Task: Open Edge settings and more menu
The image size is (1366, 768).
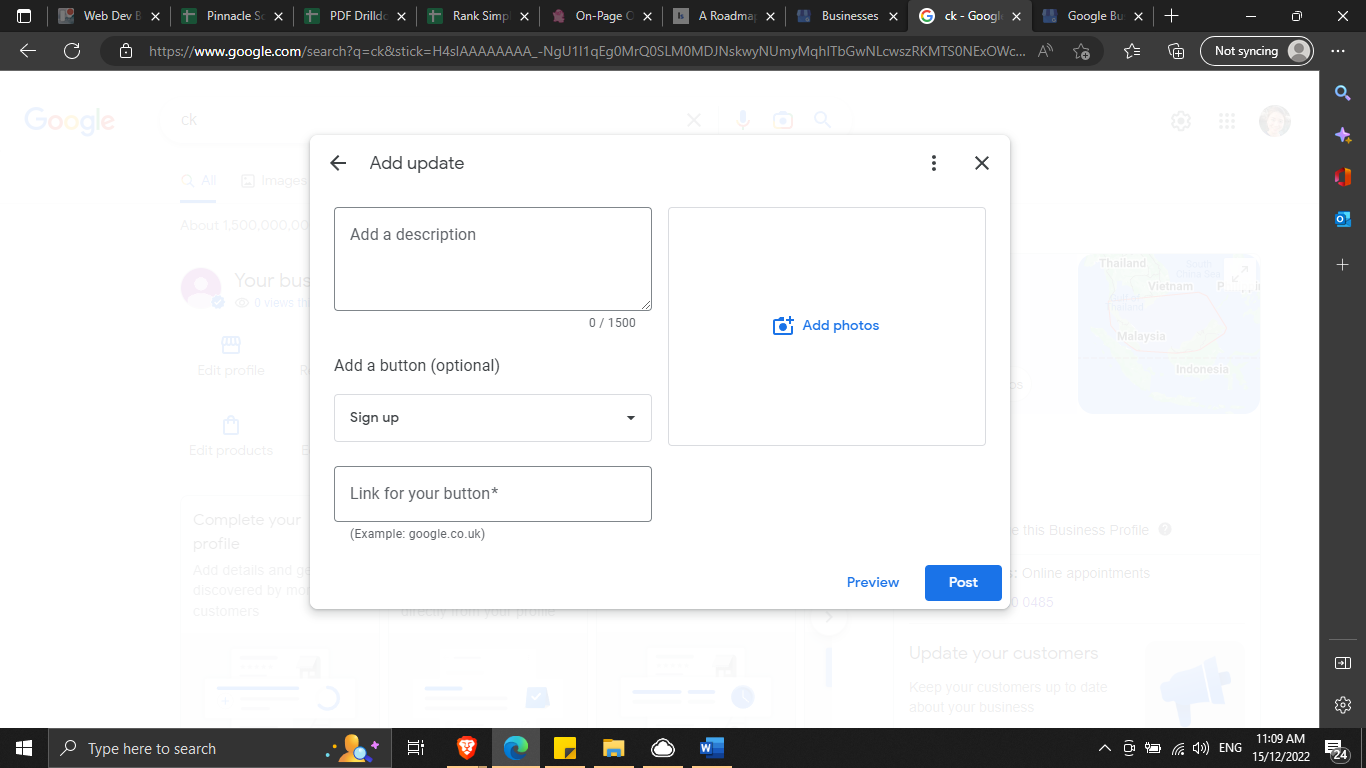Action: click(1338, 51)
